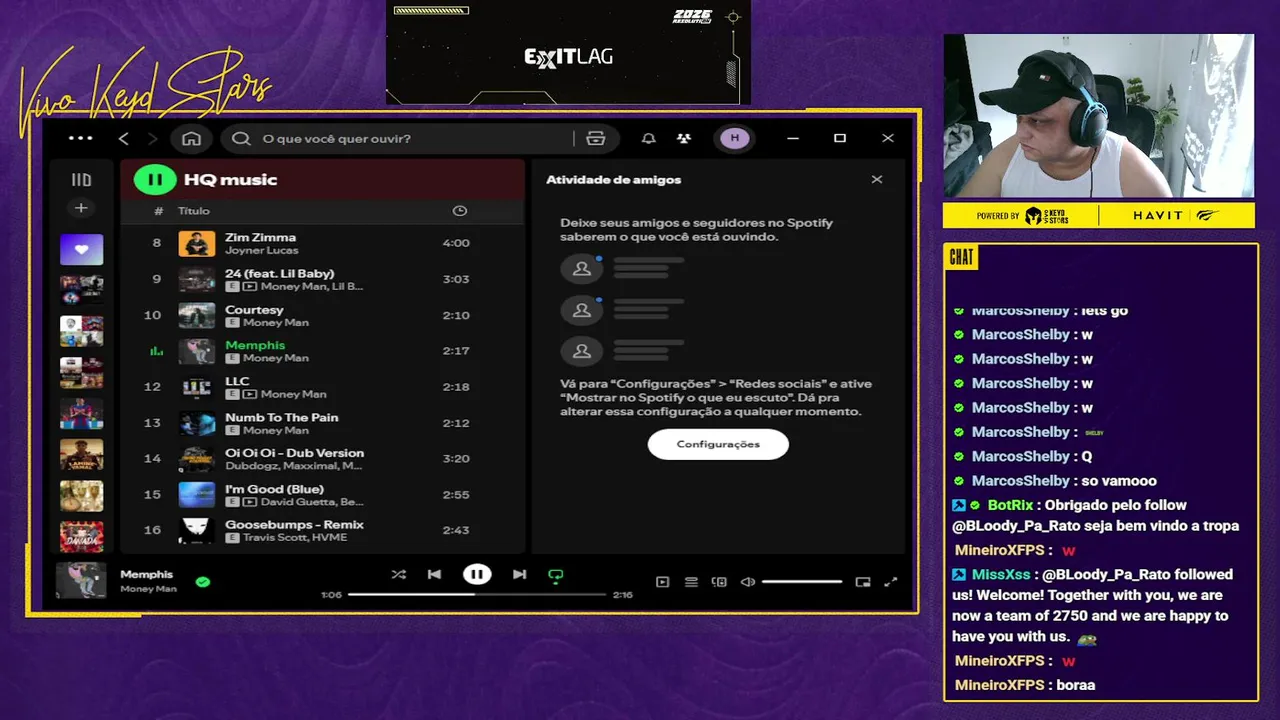The image size is (1280, 720).
Task: Click the 'Configurações' button
Action: (718, 444)
